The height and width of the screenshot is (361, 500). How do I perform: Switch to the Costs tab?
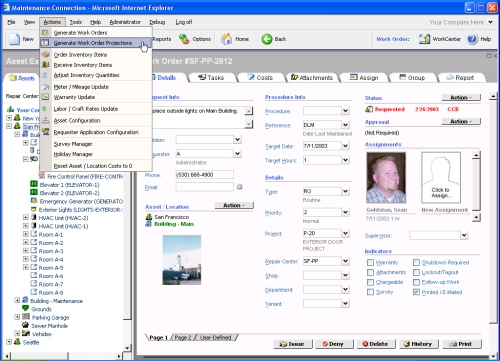(x=260, y=78)
